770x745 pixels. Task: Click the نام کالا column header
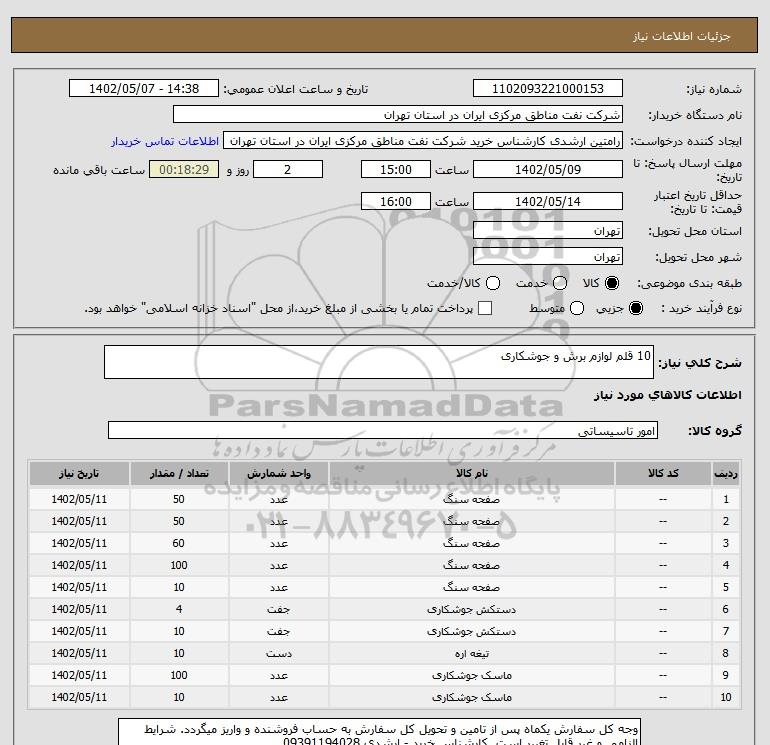point(471,473)
